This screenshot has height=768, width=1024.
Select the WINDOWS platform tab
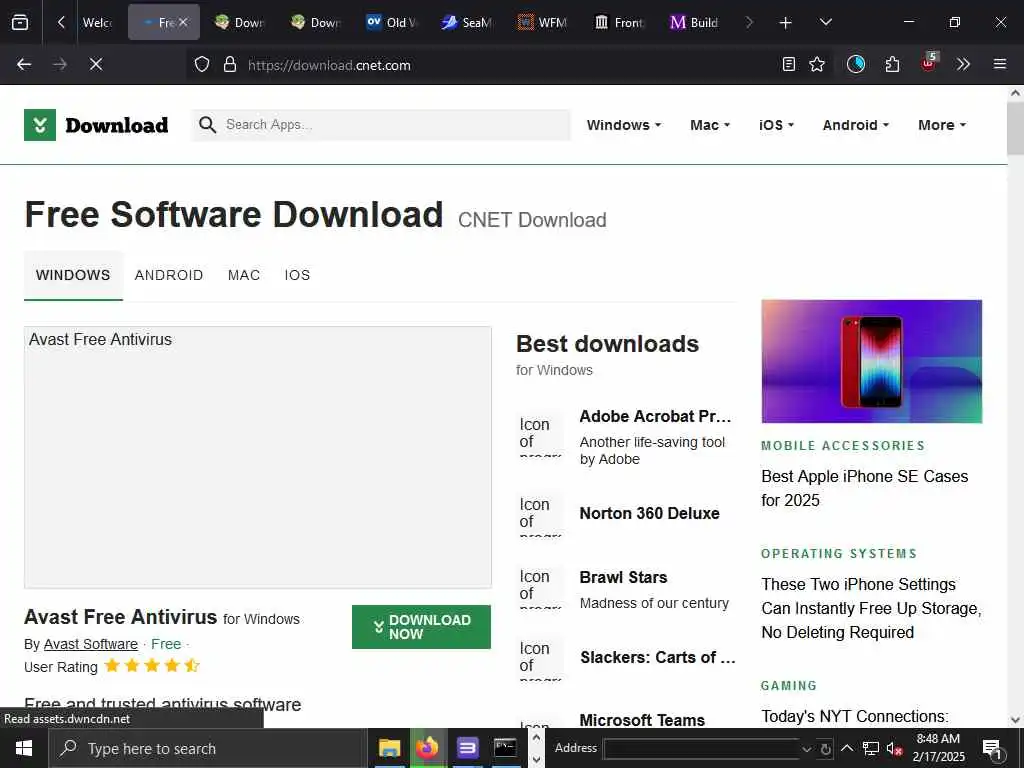tap(73, 275)
